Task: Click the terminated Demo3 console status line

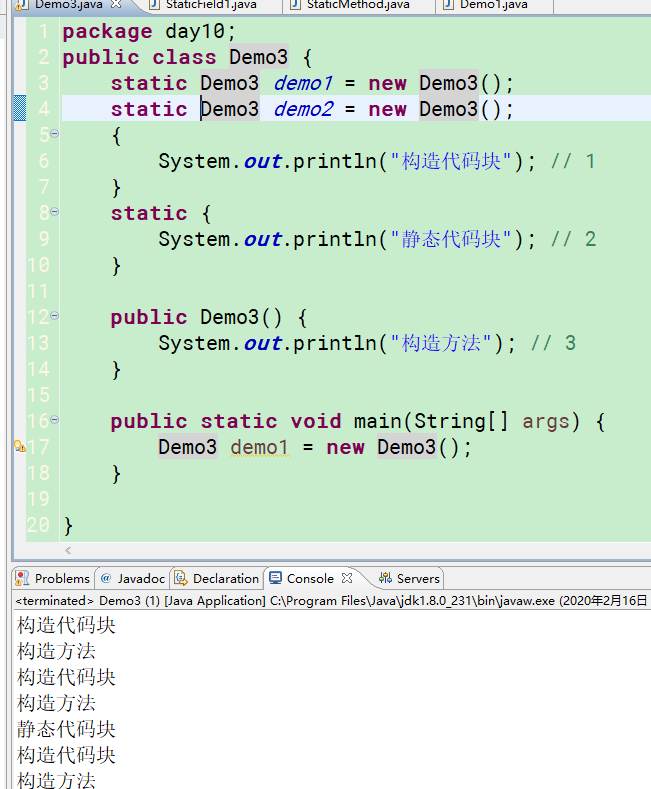Action: coord(331,601)
